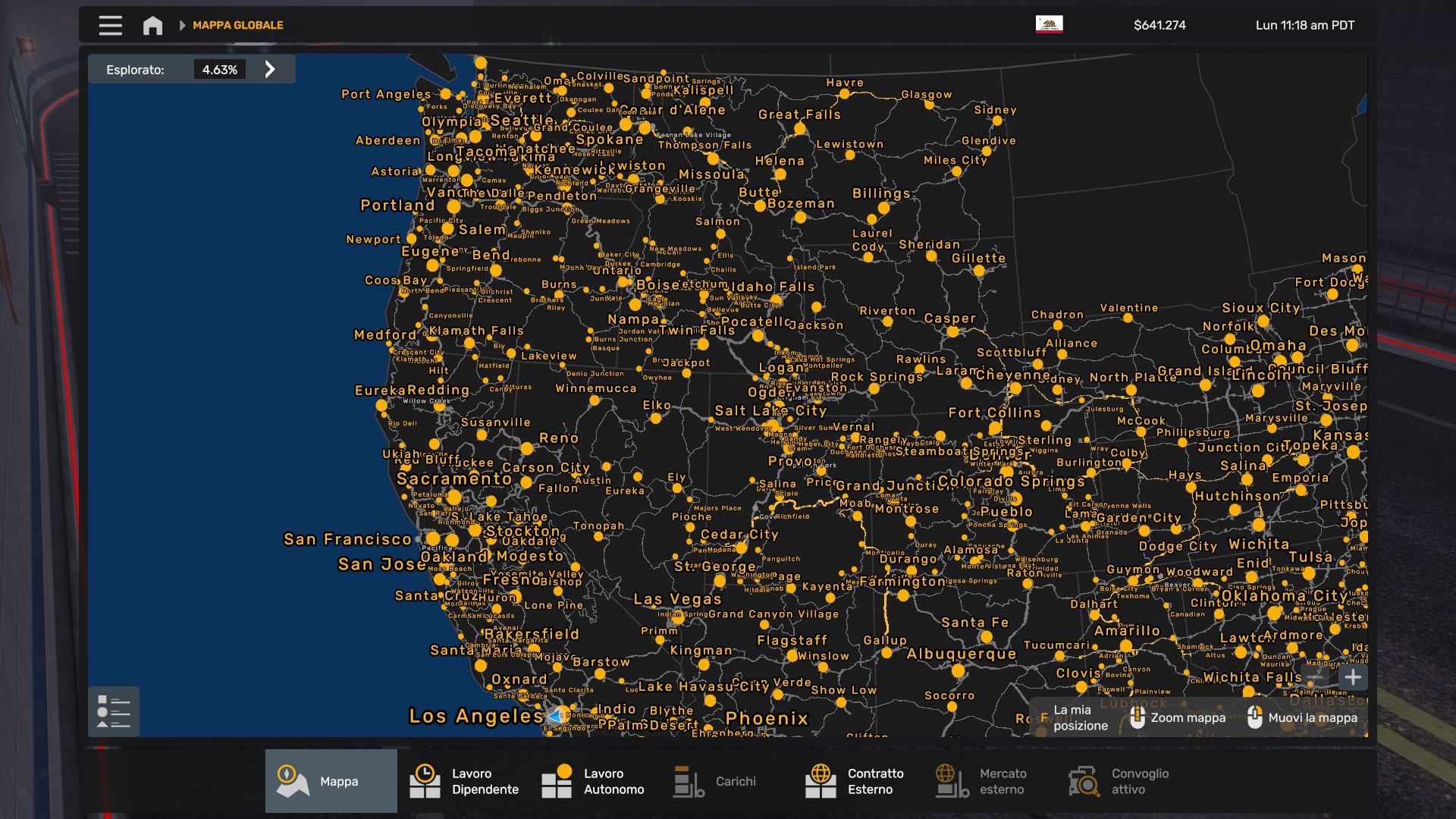Expand the Esplorato percentage panel arrow
This screenshot has height=819, width=1456.
click(270, 70)
